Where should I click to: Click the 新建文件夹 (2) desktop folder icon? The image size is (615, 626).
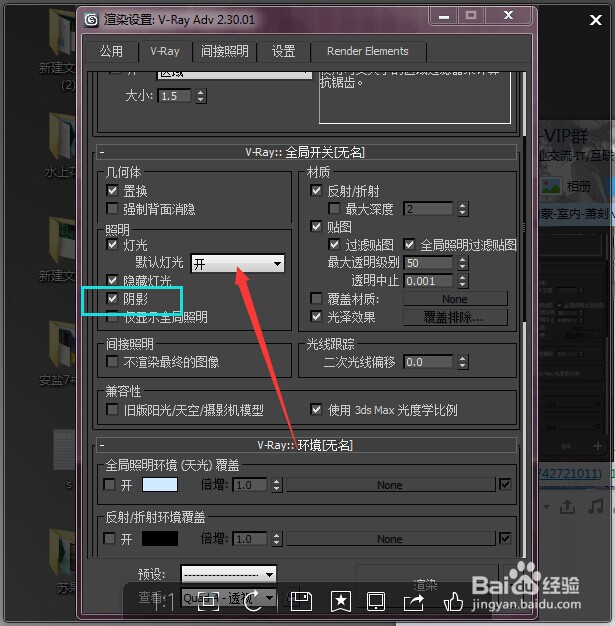click(x=61, y=34)
